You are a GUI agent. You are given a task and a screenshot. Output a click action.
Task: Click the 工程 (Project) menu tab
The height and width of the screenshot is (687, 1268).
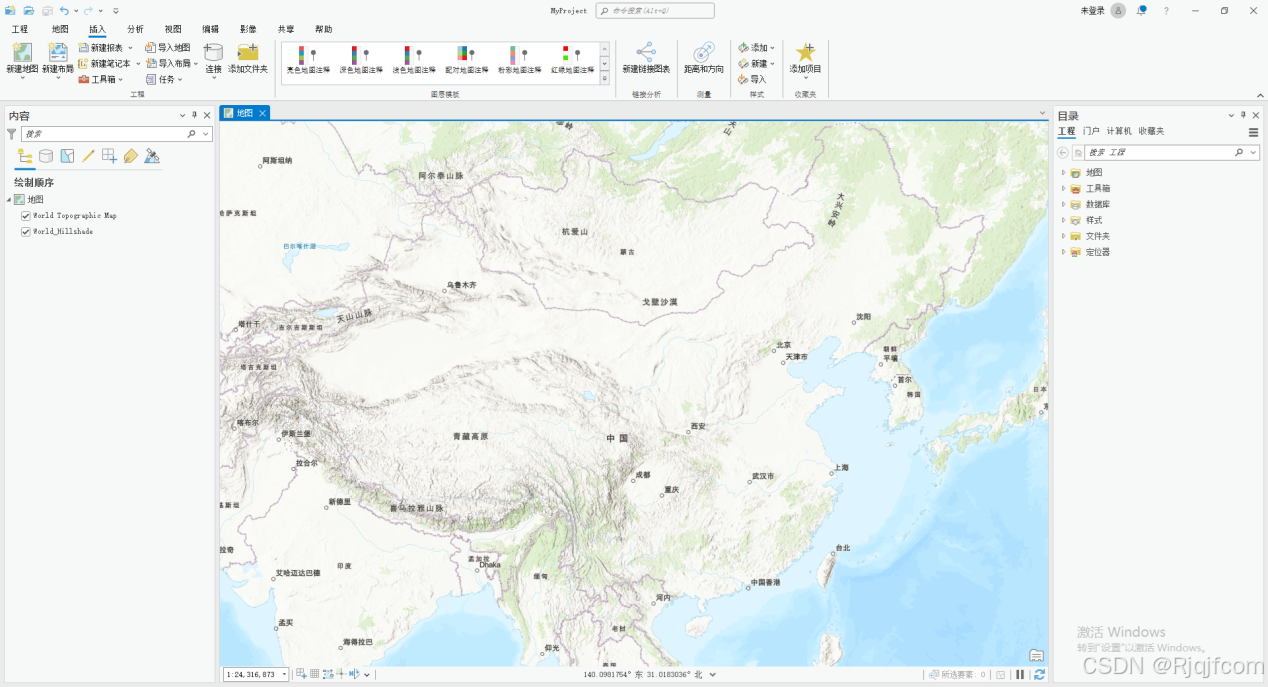point(20,30)
